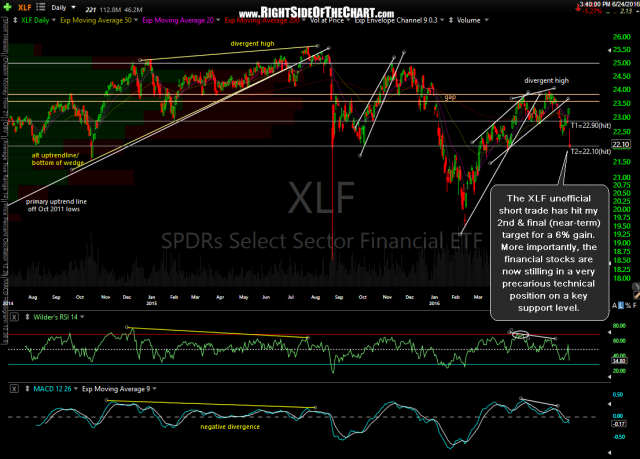Image resolution: width=640 pixels, height=459 pixels.
Task: Click the T1=22.90(hit) target label
Action: click(591, 125)
